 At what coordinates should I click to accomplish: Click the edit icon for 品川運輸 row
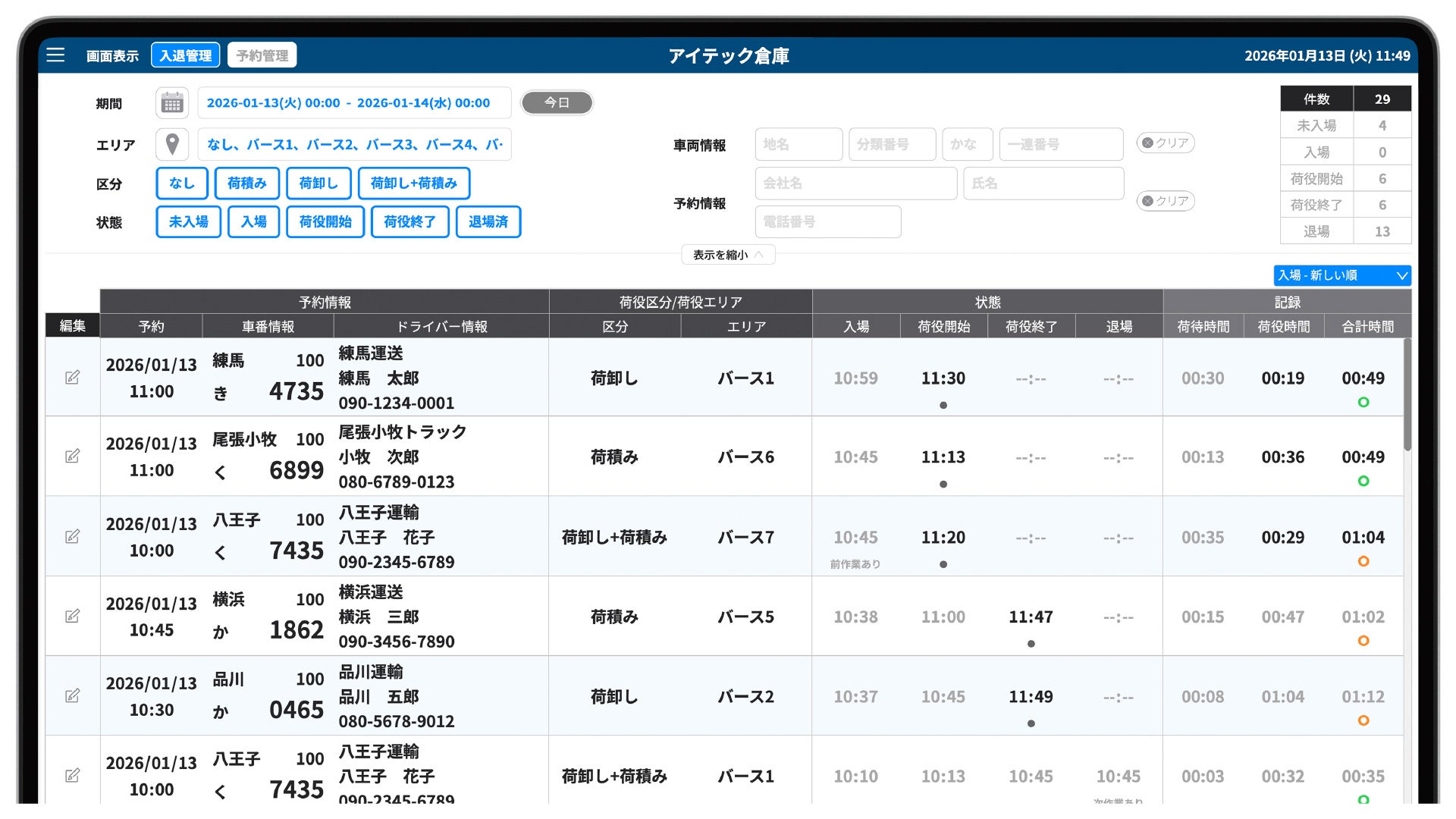72,696
